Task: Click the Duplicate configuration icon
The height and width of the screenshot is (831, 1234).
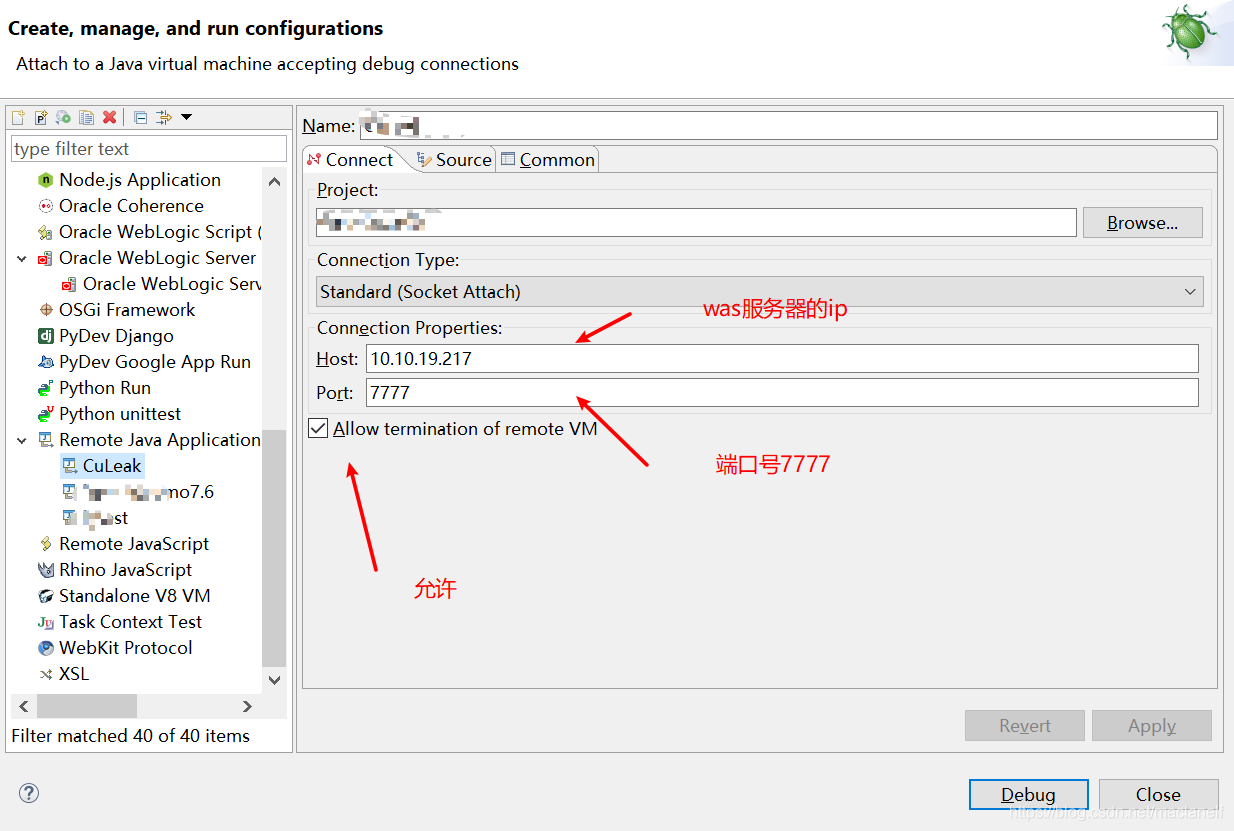Action: pos(87,118)
